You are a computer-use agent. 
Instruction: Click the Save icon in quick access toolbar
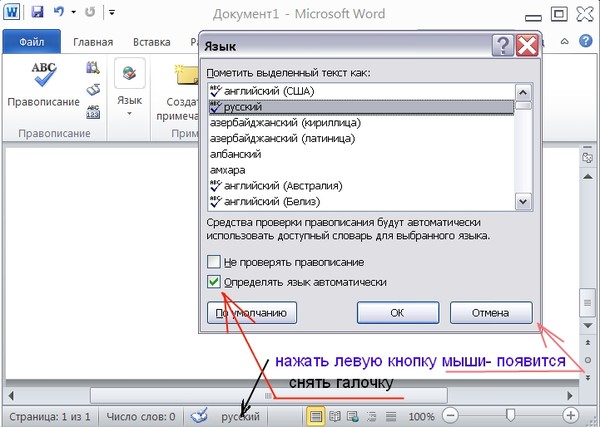(x=37, y=14)
